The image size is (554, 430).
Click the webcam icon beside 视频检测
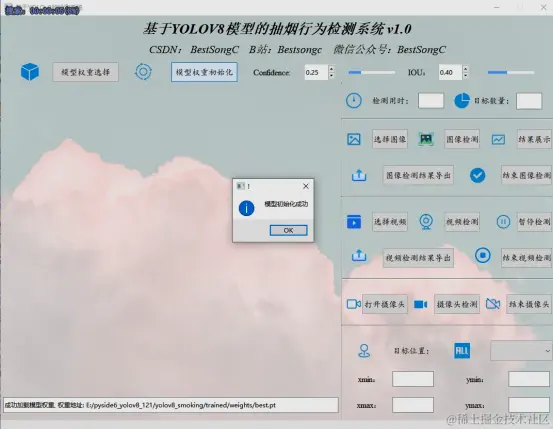(426, 222)
